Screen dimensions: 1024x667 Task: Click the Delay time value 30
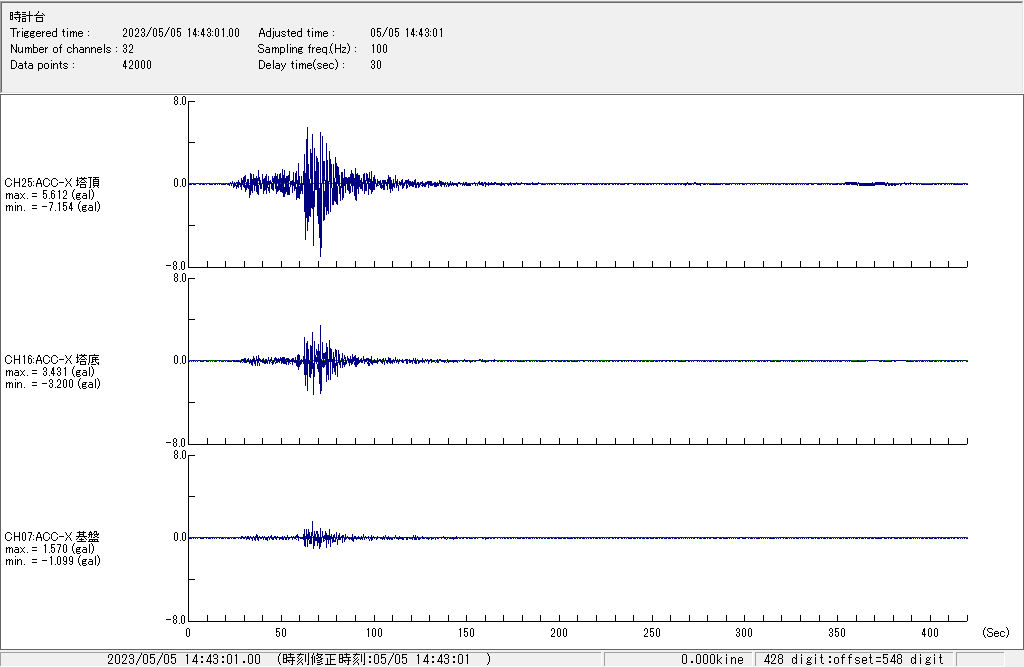tap(376, 65)
